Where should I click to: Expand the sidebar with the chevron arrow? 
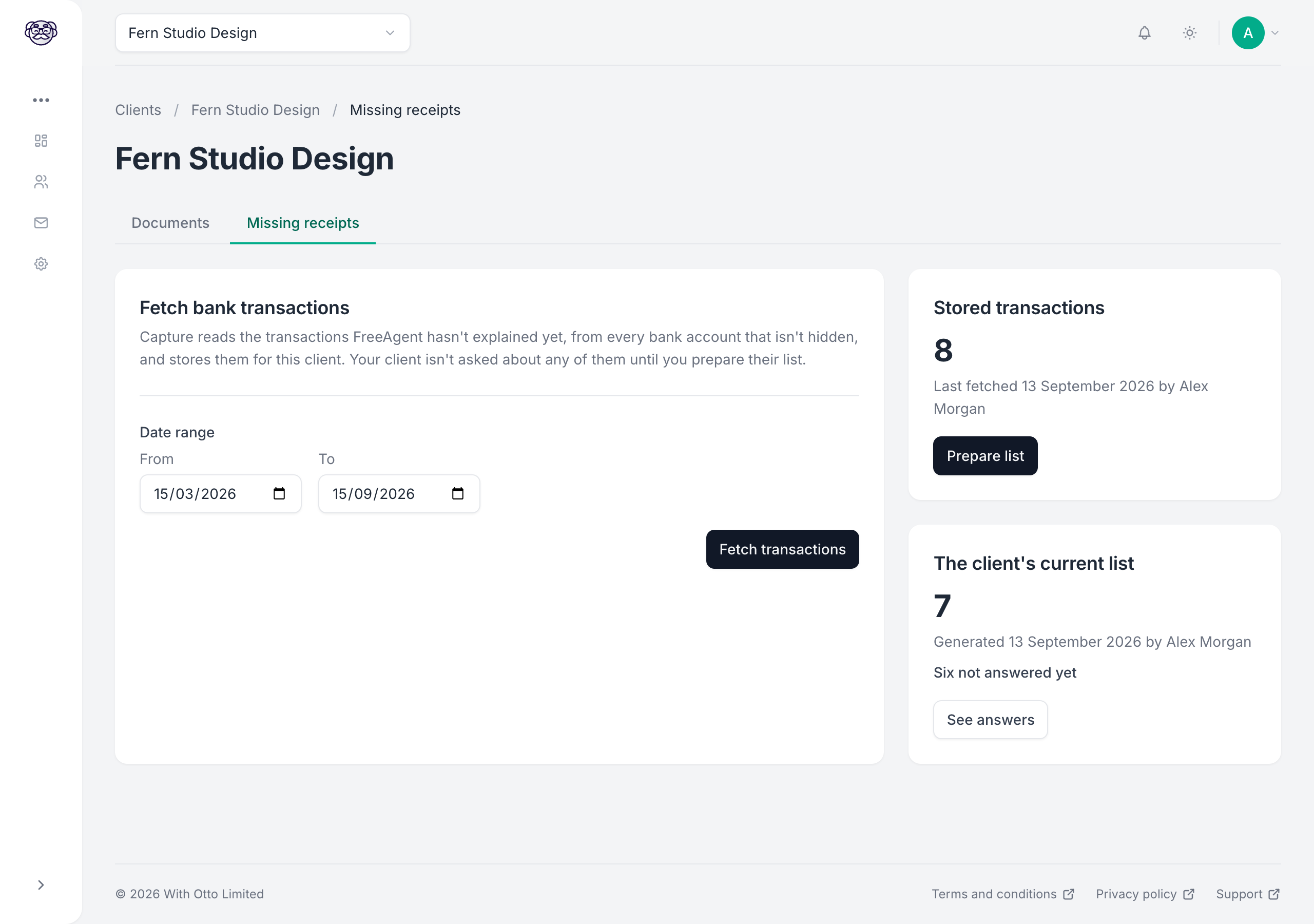pos(41,885)
